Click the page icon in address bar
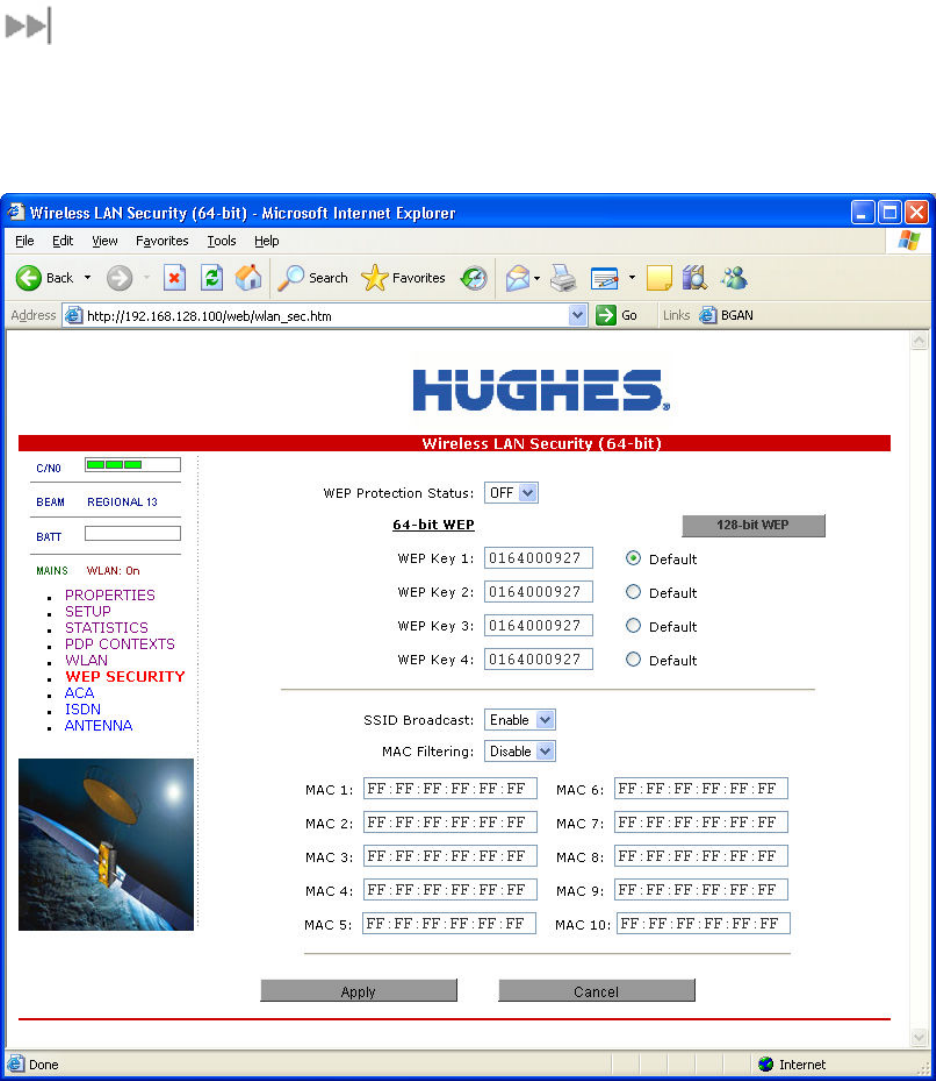936x1081 pixels. point(74,316)
